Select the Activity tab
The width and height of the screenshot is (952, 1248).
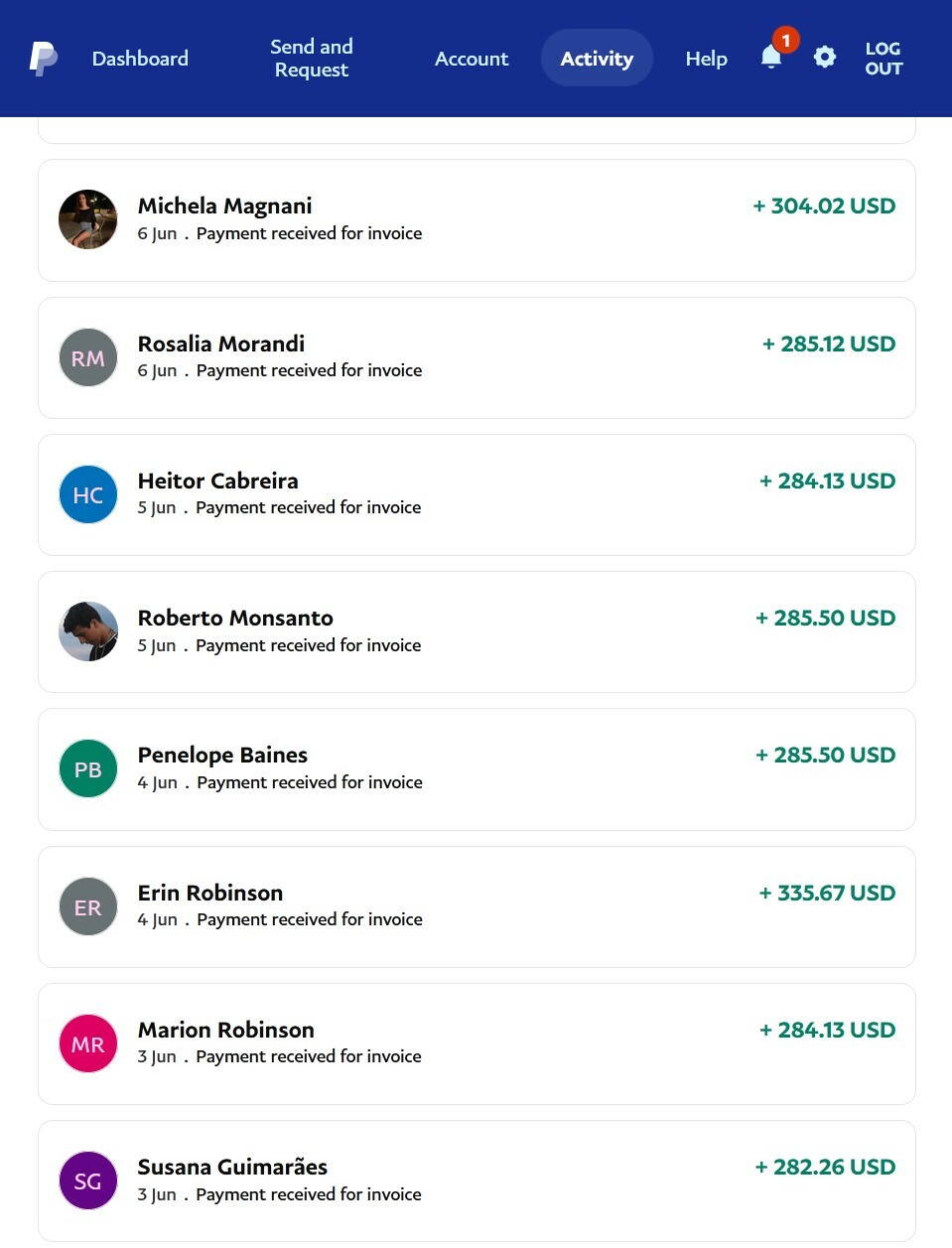[x=597, y=58]
